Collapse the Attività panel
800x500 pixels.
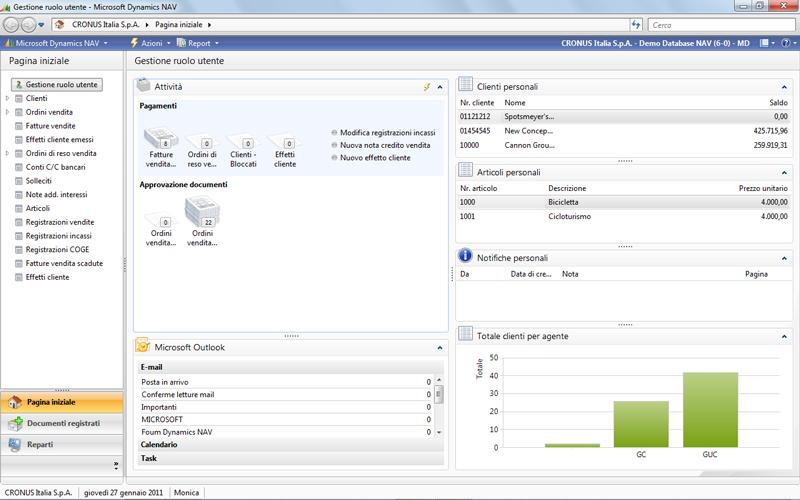(439, 88)
